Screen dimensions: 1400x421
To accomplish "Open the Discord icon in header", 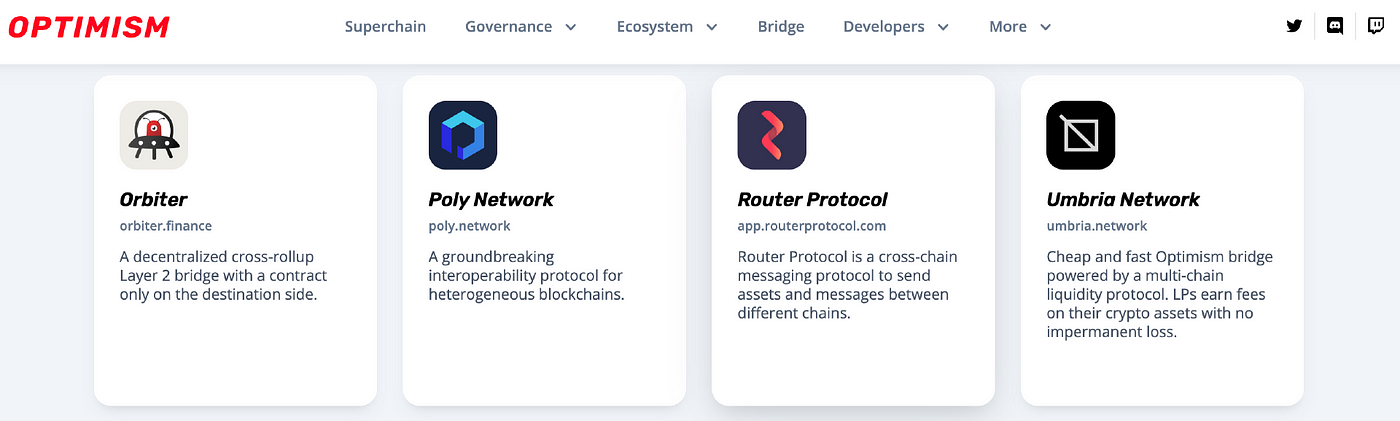I will (1335, 27).
